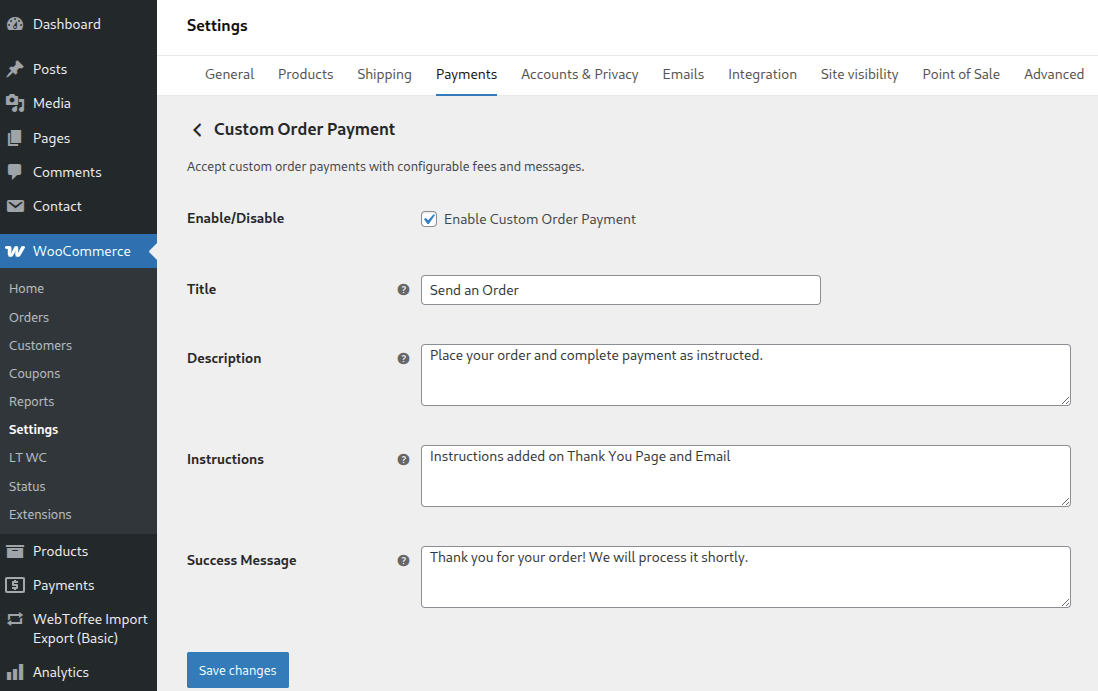Screen dimensions: 1098x691
Task: Click the Dashboard gauge icon
Action: (x=15, y=25)
